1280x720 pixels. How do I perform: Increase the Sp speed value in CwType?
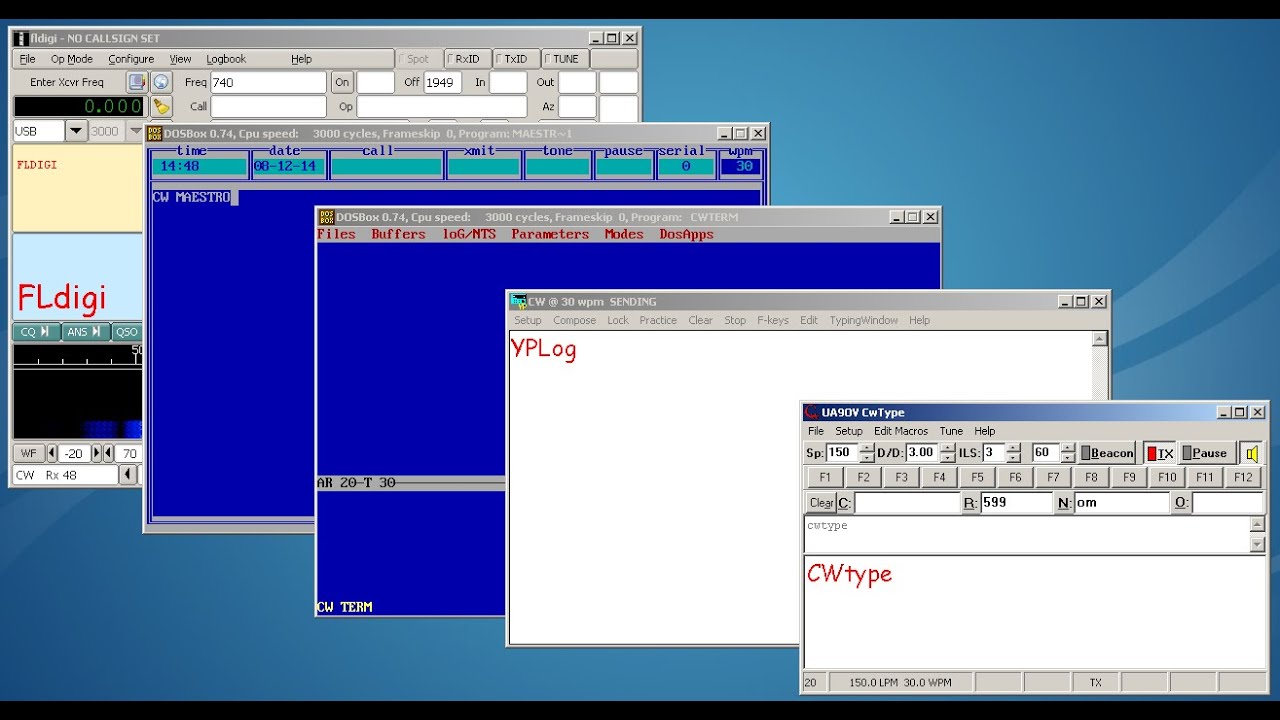click(x=867, y=447)
